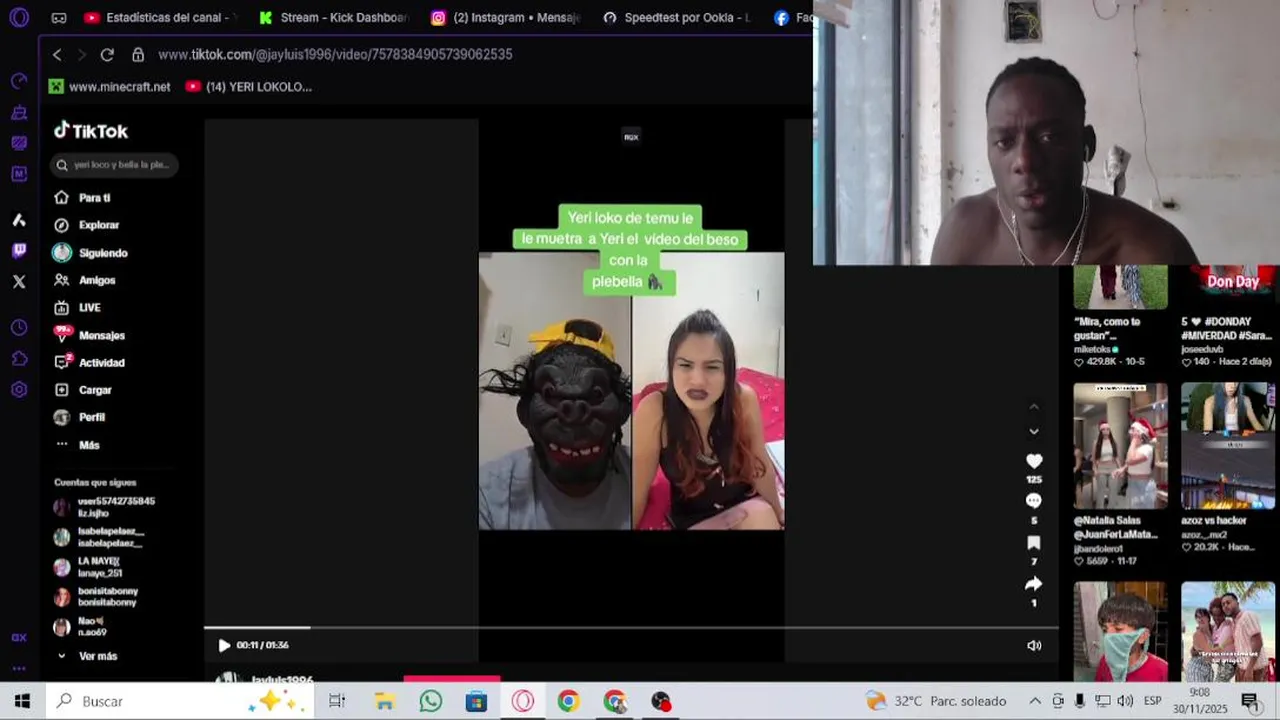Open the taskbar notification center
This screenshot has height=720, width=1280.
(x=1250, y=701)
